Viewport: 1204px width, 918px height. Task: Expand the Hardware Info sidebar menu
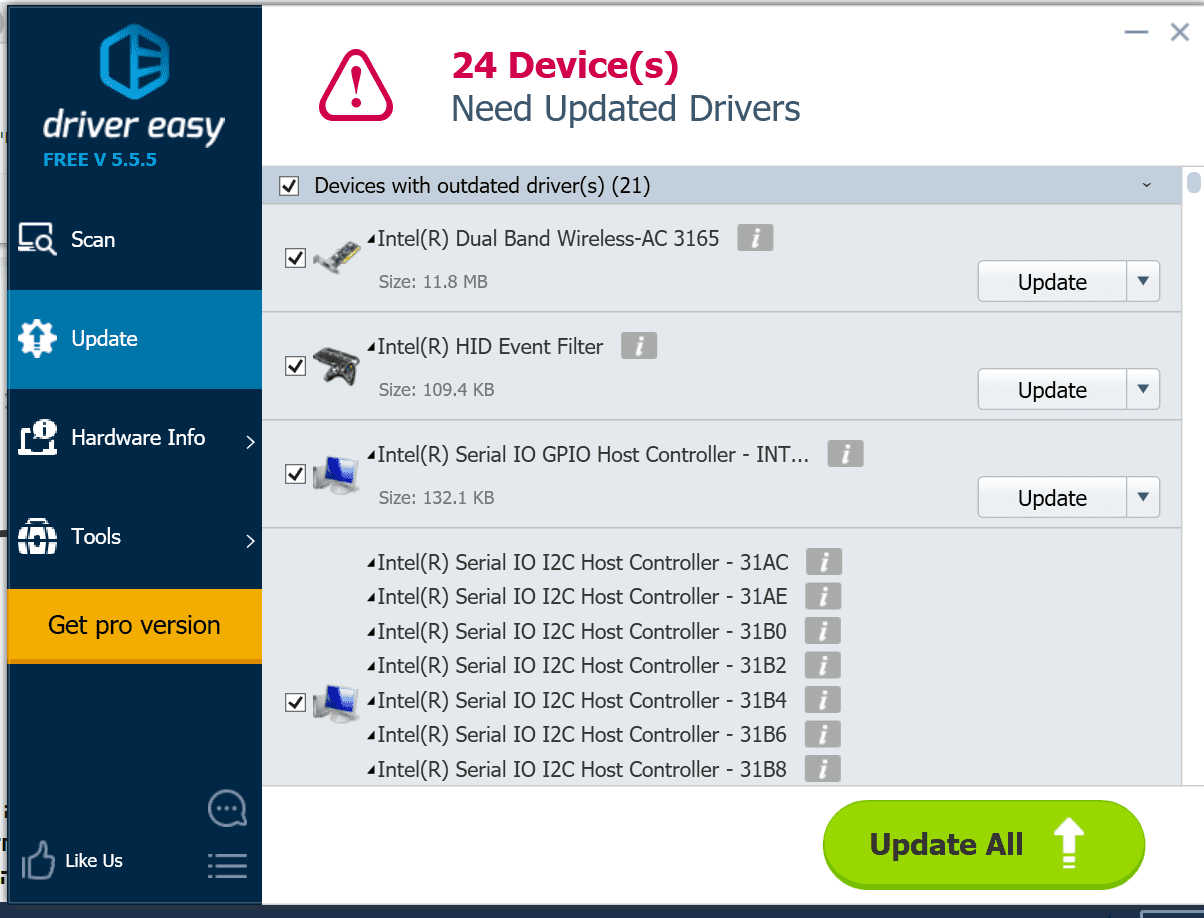tap(137, 438)
